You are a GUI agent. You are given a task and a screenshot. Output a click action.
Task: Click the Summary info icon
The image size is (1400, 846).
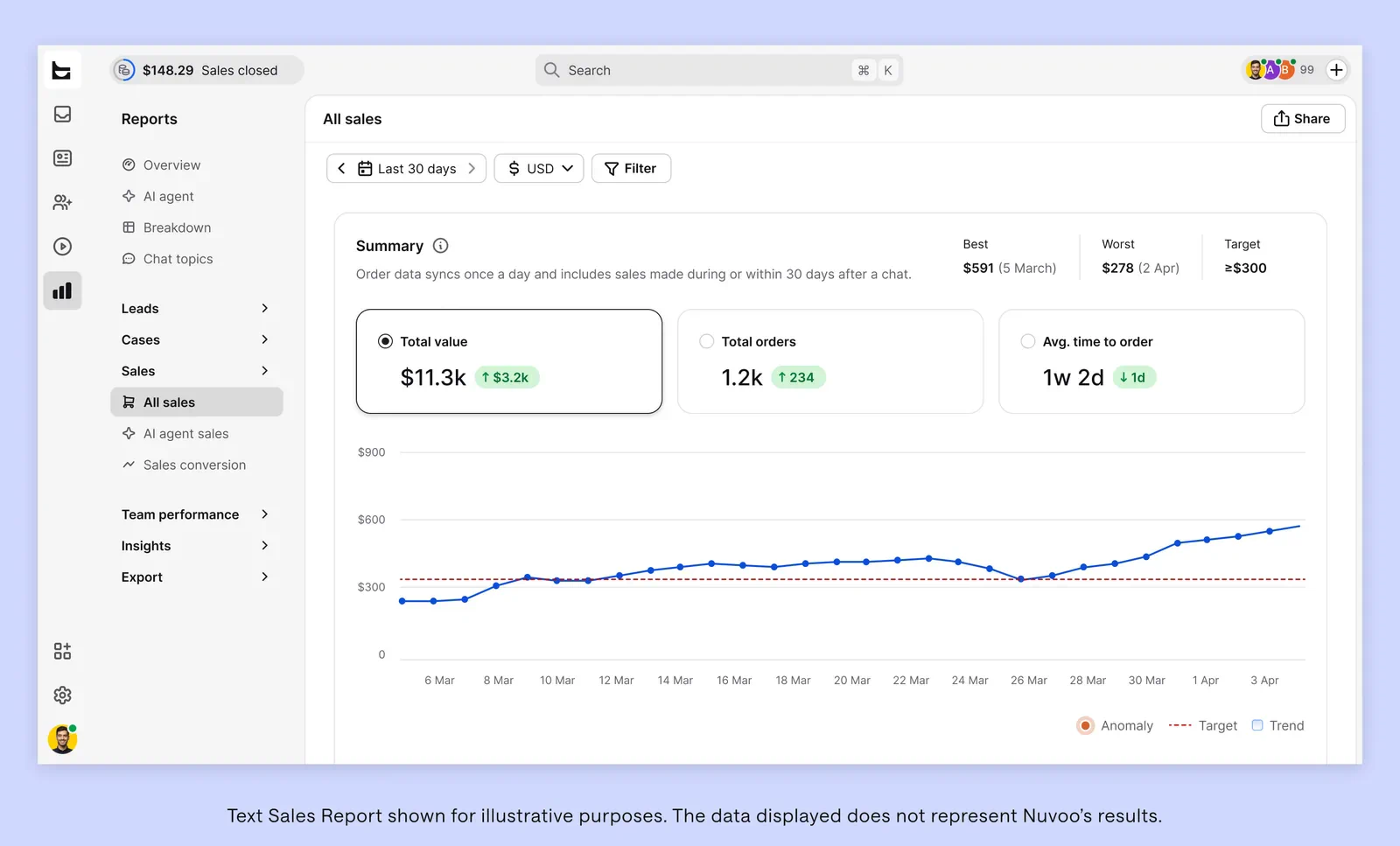click(x=441, y=246)
